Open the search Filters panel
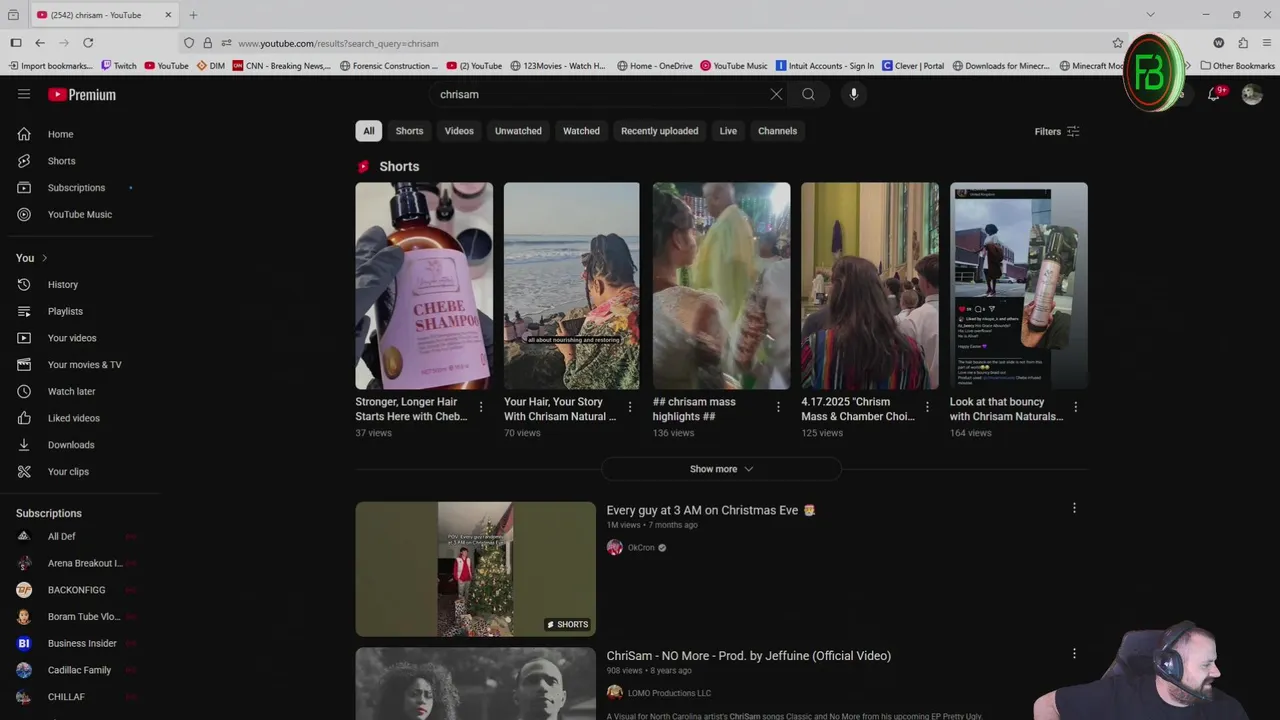The image size is (1280, 720). (1057, 131)
